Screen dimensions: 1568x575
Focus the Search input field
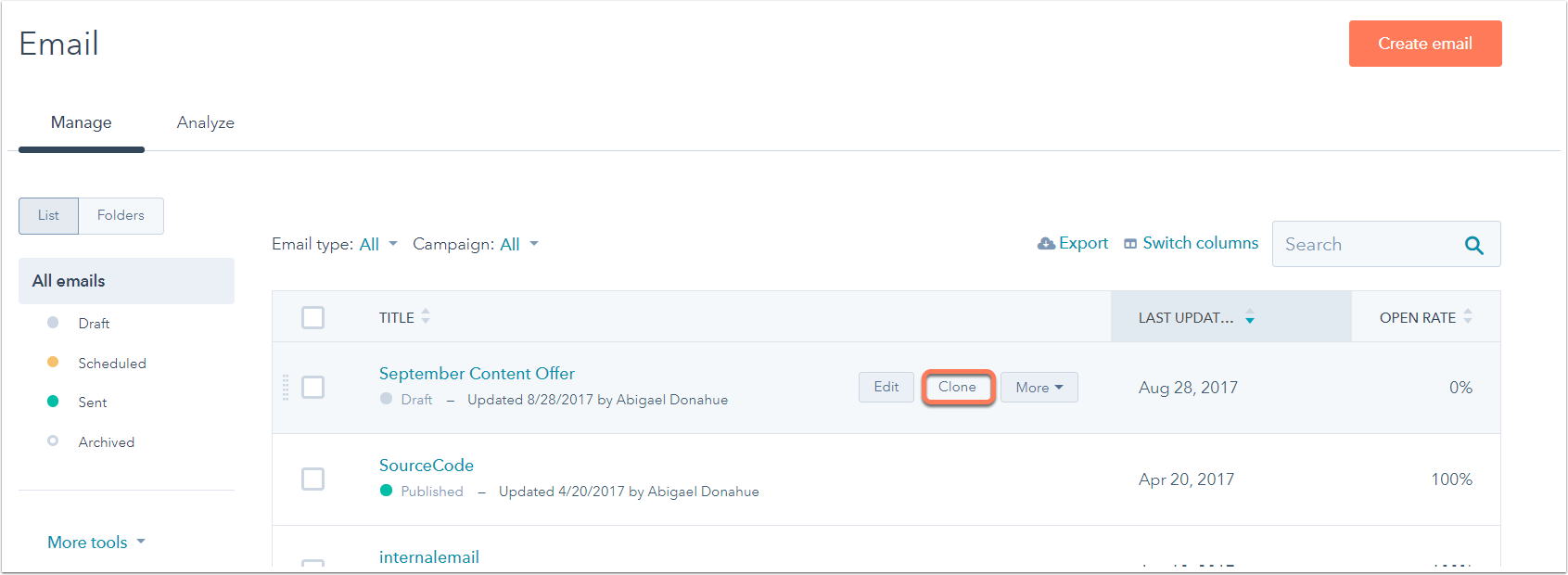click(1386, 244)
